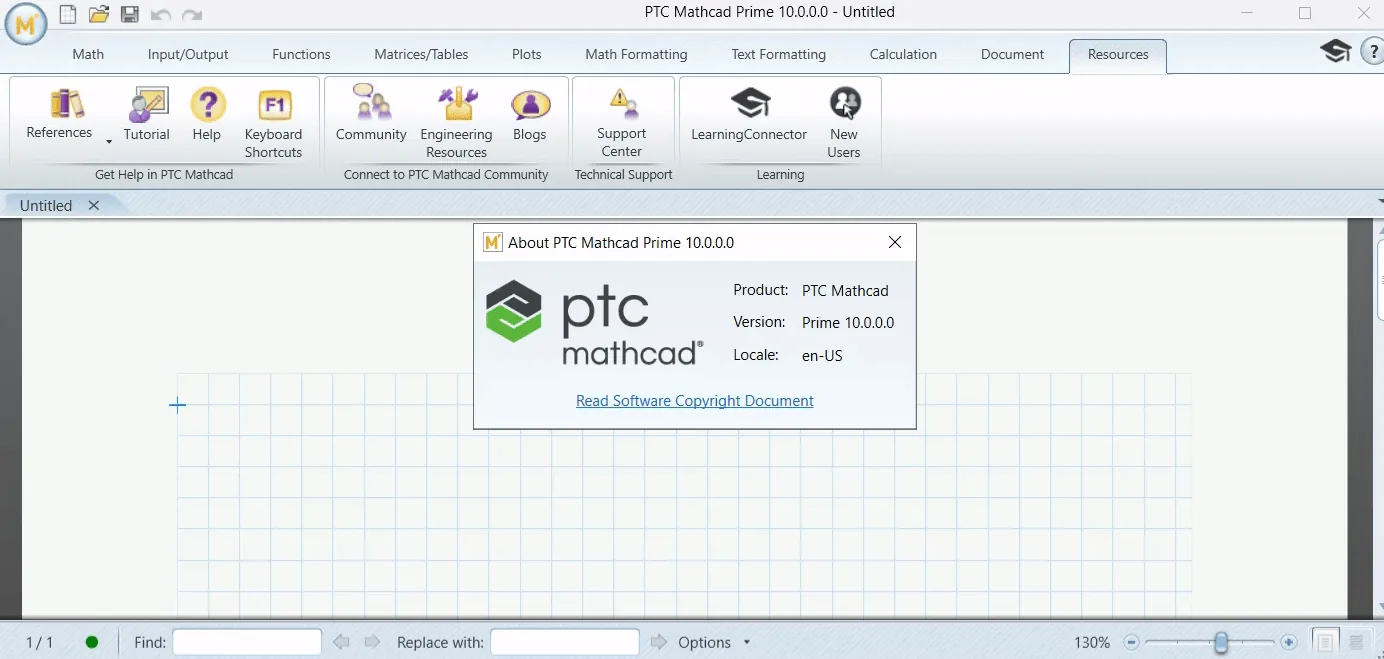This screenshot has height=659, width=1384.
Task: Switch to the Calculation tab
Action: pos(903,54)
